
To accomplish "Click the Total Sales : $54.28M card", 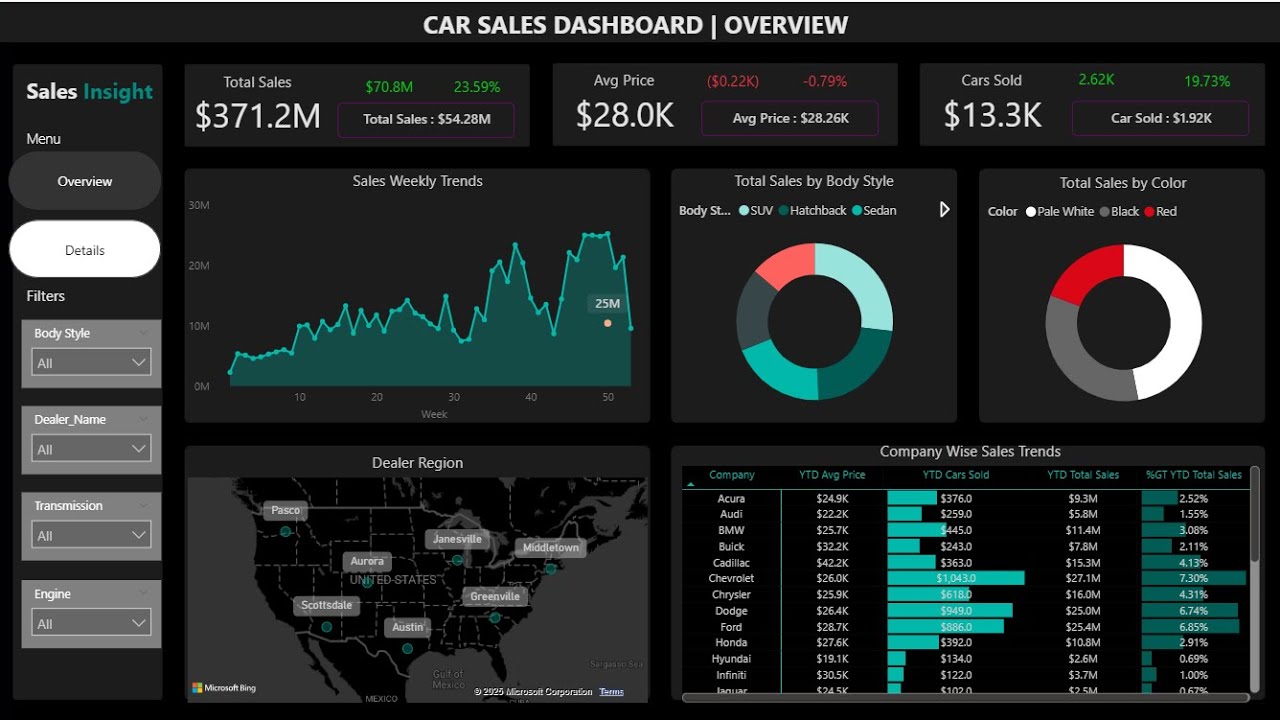I will point(426,119).
